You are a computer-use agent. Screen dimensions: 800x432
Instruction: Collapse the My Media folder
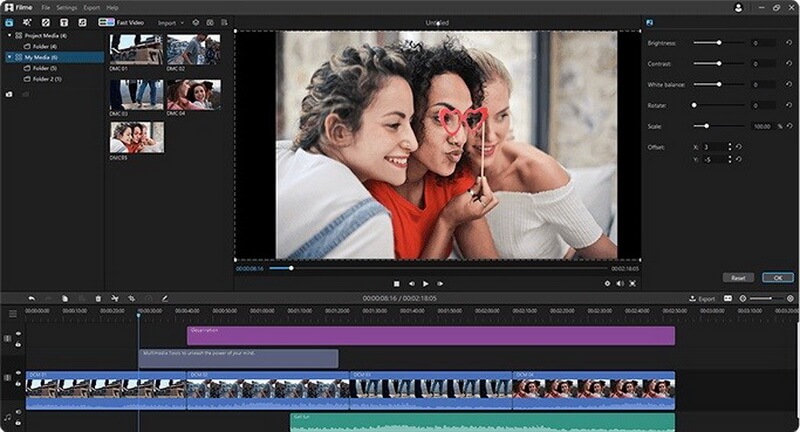8,57
